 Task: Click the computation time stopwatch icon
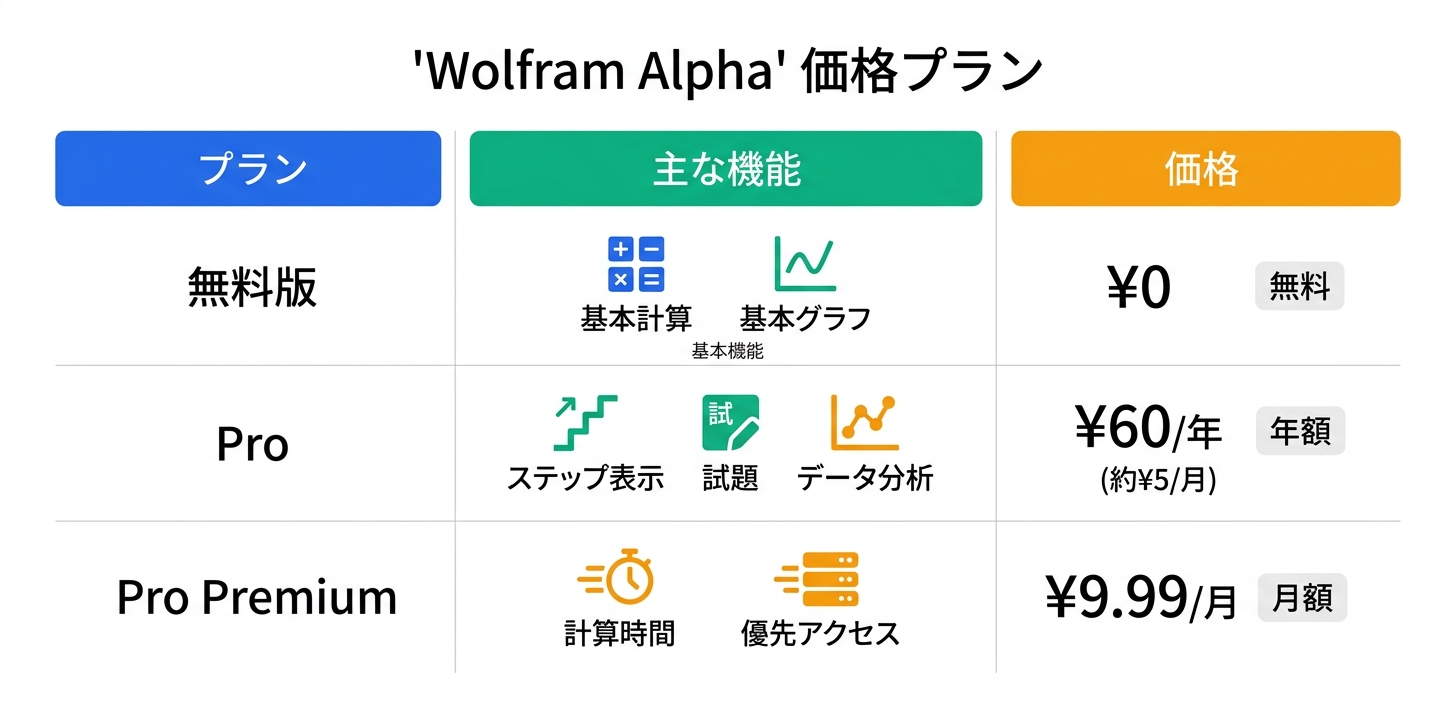click(617, 577)
